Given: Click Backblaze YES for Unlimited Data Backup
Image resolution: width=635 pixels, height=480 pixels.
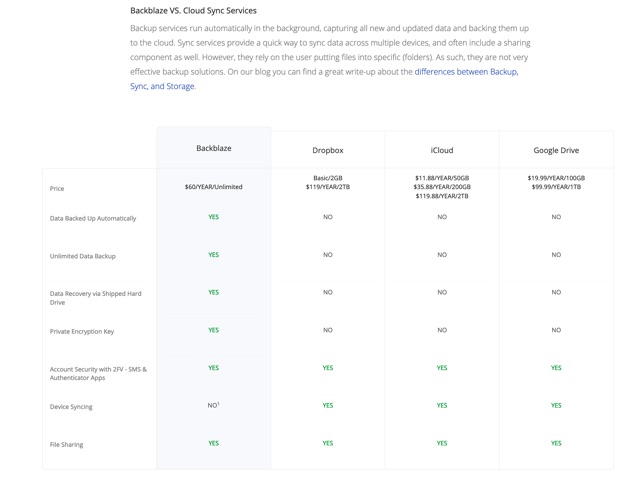Looking at the screenshot, I should point(213,255).
